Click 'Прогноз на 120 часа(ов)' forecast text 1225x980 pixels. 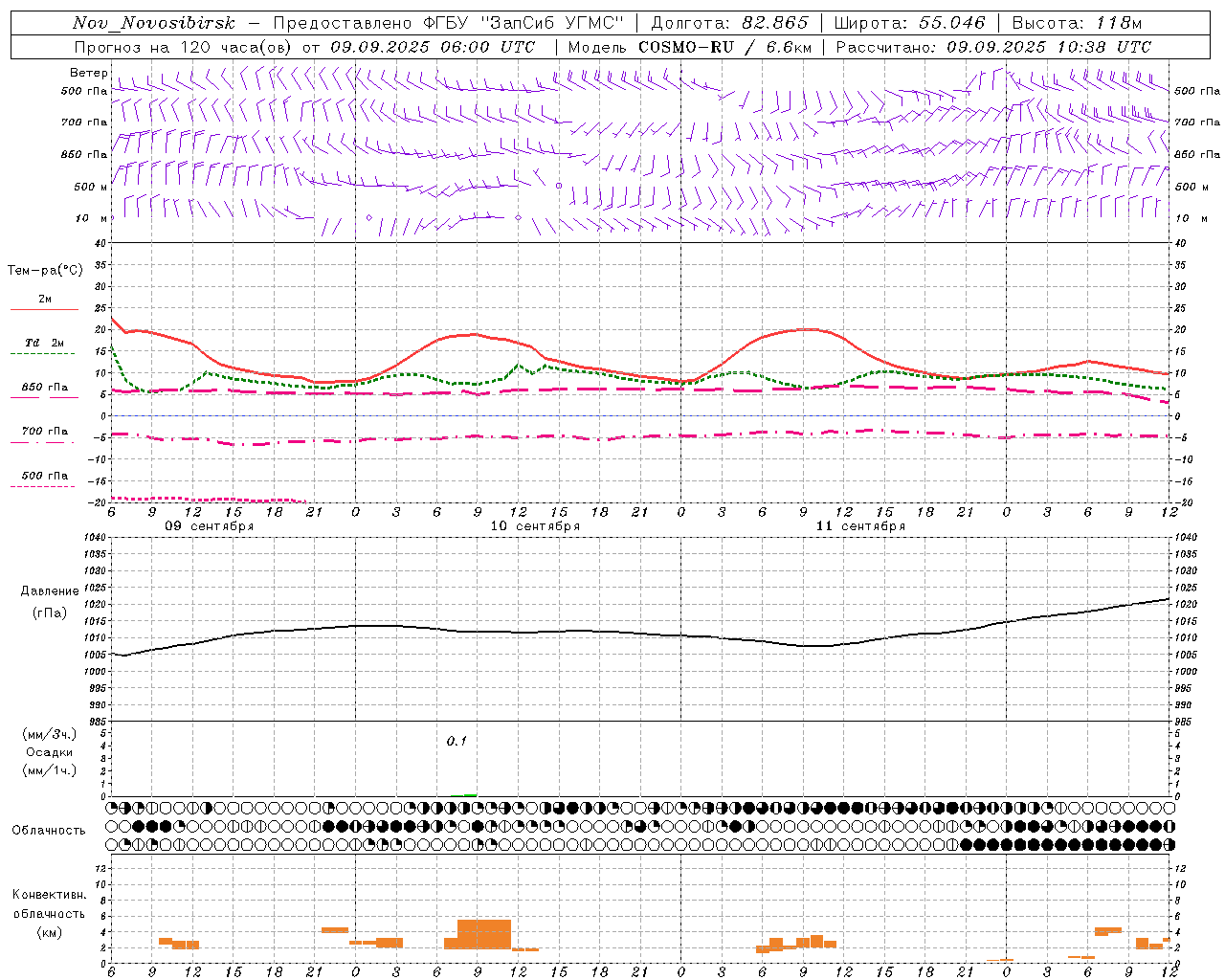[184, 47]
